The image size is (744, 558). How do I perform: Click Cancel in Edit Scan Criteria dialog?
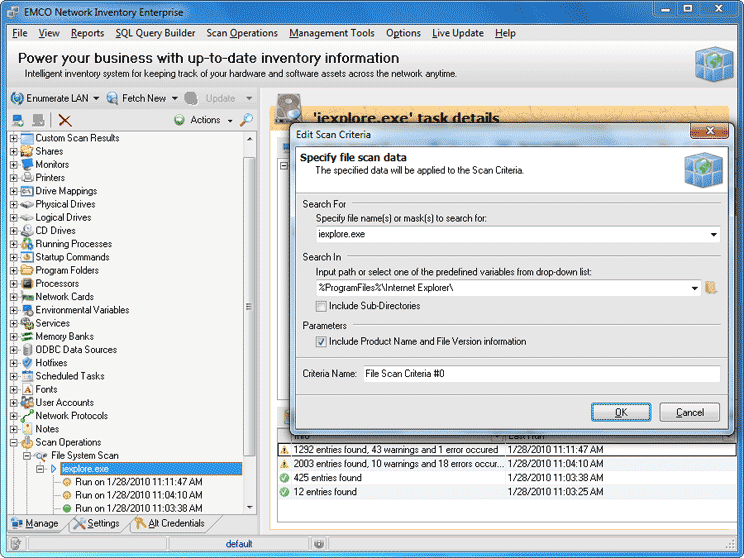click(689, 412)
